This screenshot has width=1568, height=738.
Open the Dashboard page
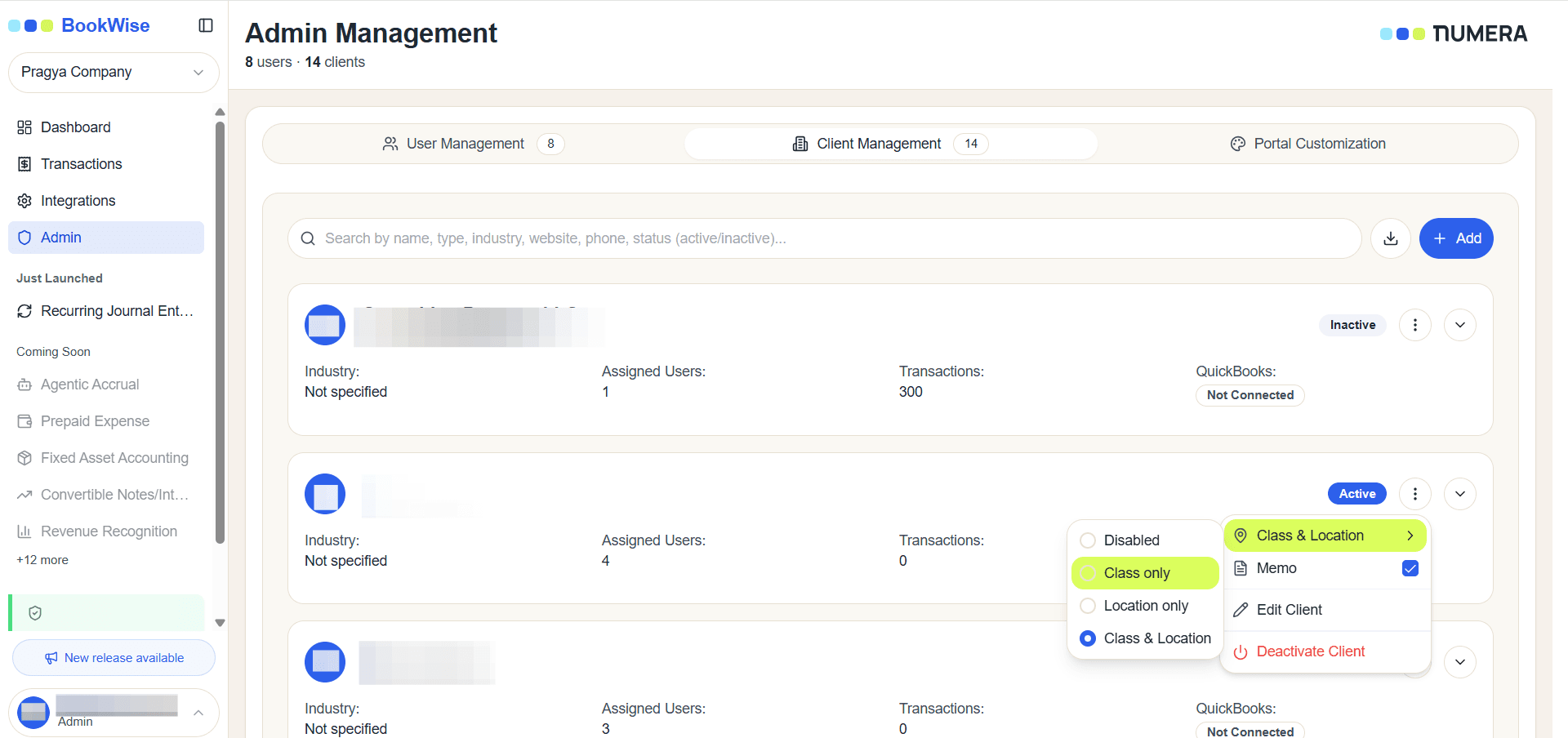tap(106, 127)
